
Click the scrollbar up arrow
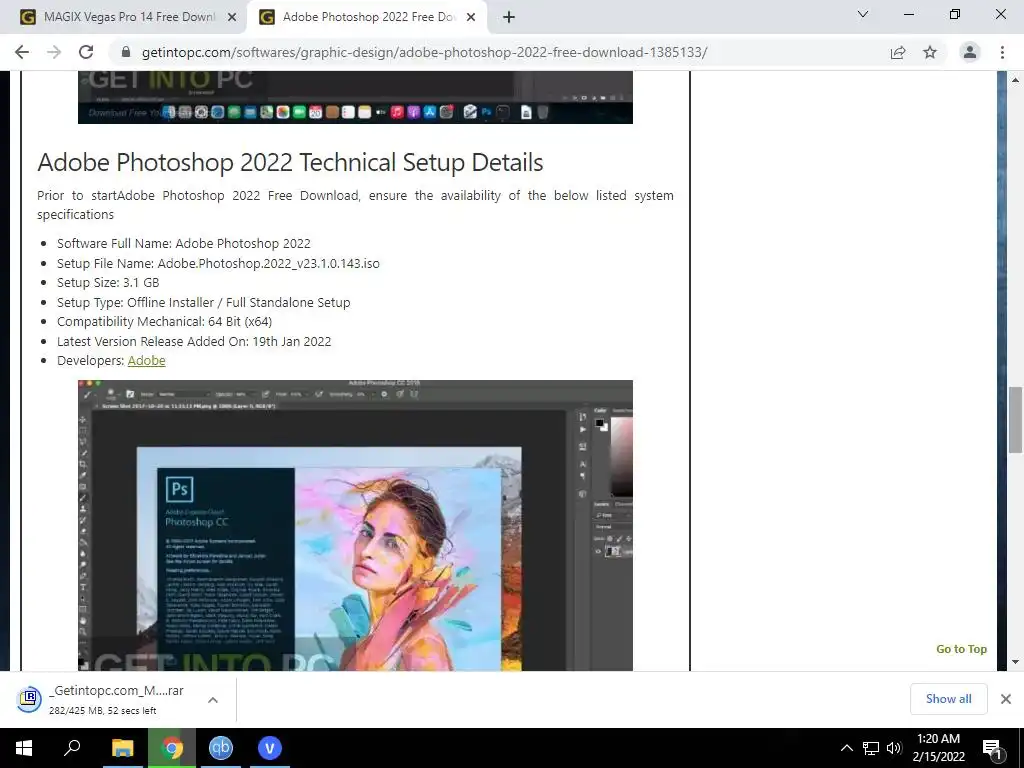click(1015, 80)
